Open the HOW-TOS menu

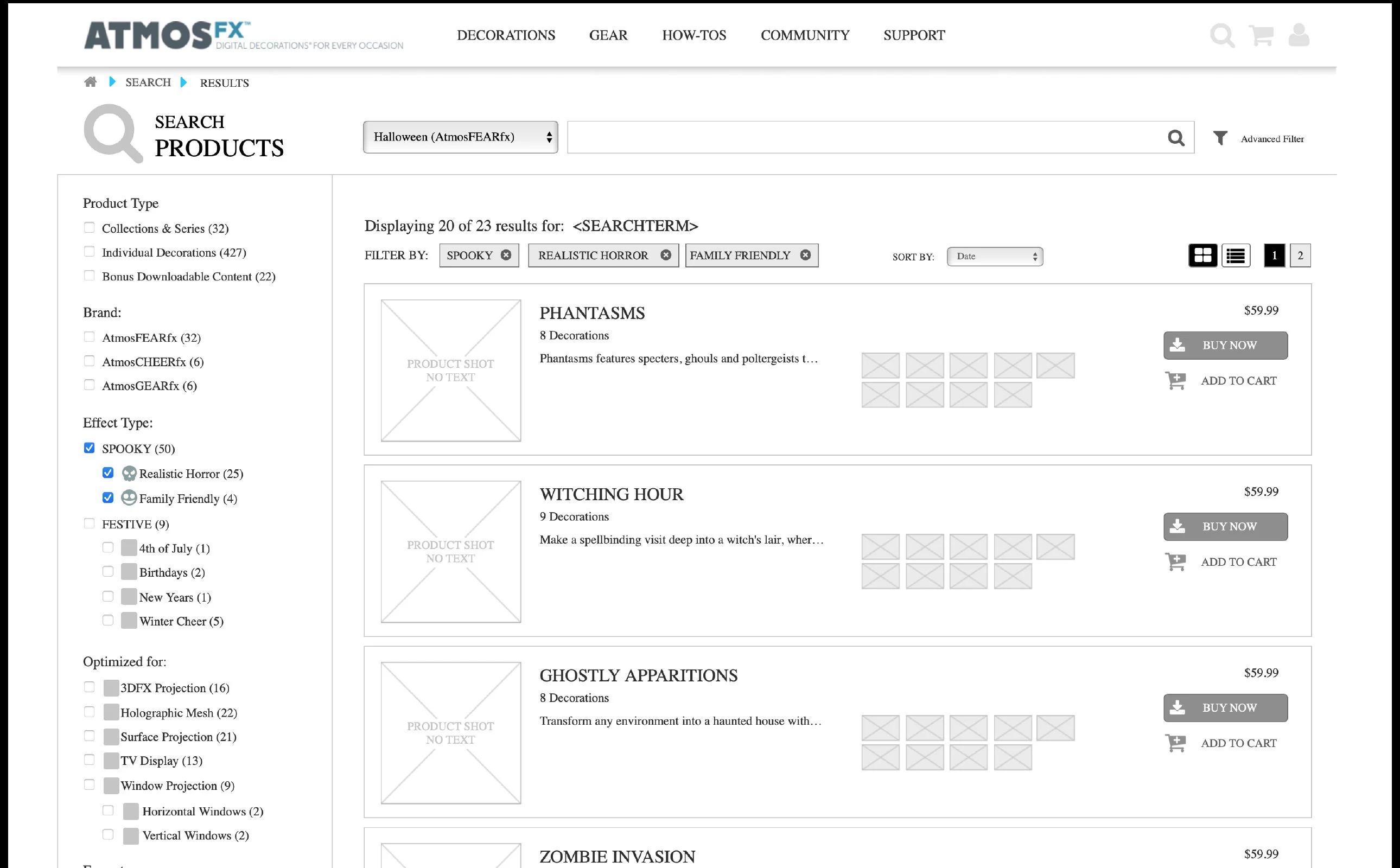pyautogui.click(x=694, y=36)
